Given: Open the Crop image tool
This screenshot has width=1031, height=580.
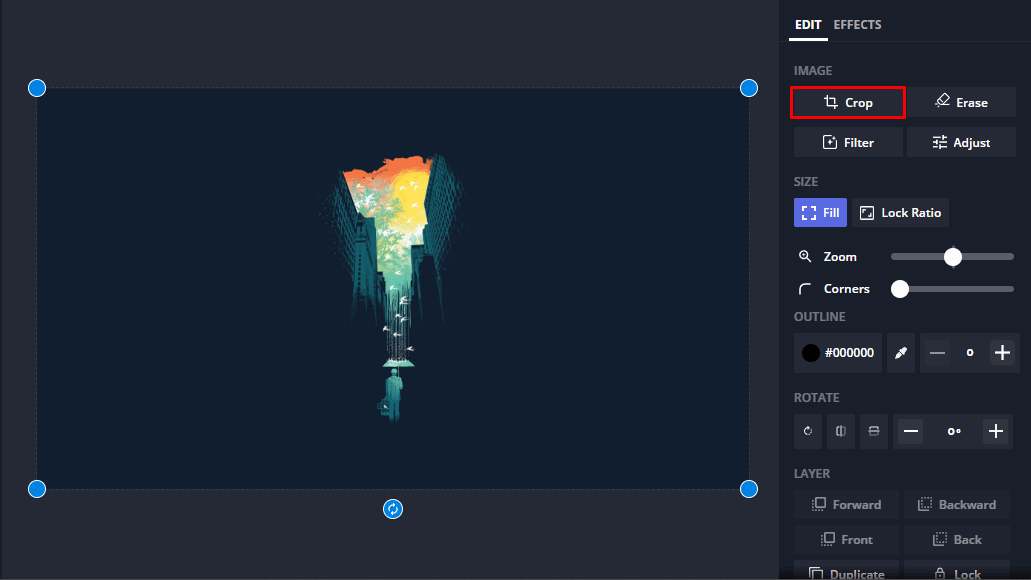Looking at the screenshot, I should click(848, 103).
